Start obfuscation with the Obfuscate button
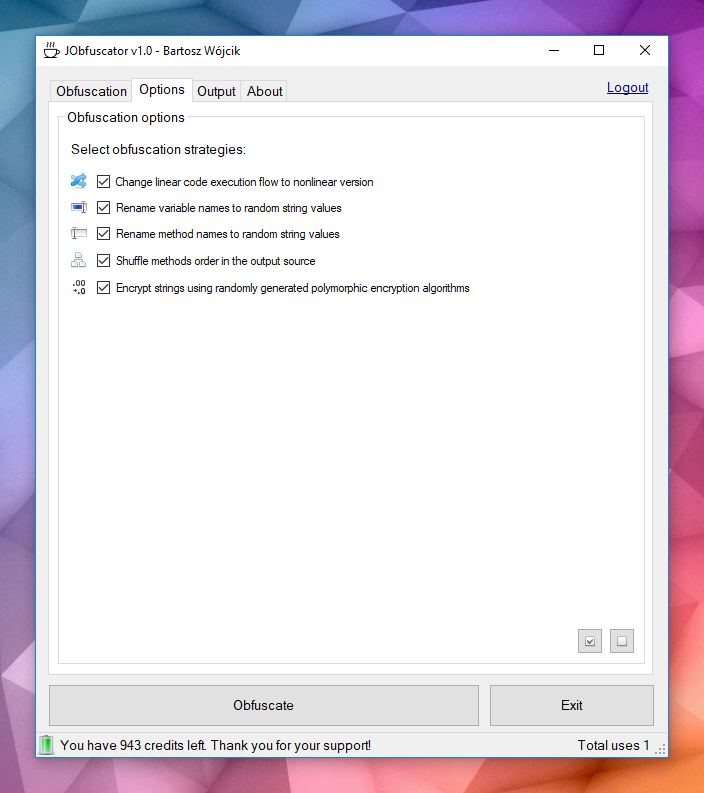This screenshot has width=704, height=793. (263, 705)
